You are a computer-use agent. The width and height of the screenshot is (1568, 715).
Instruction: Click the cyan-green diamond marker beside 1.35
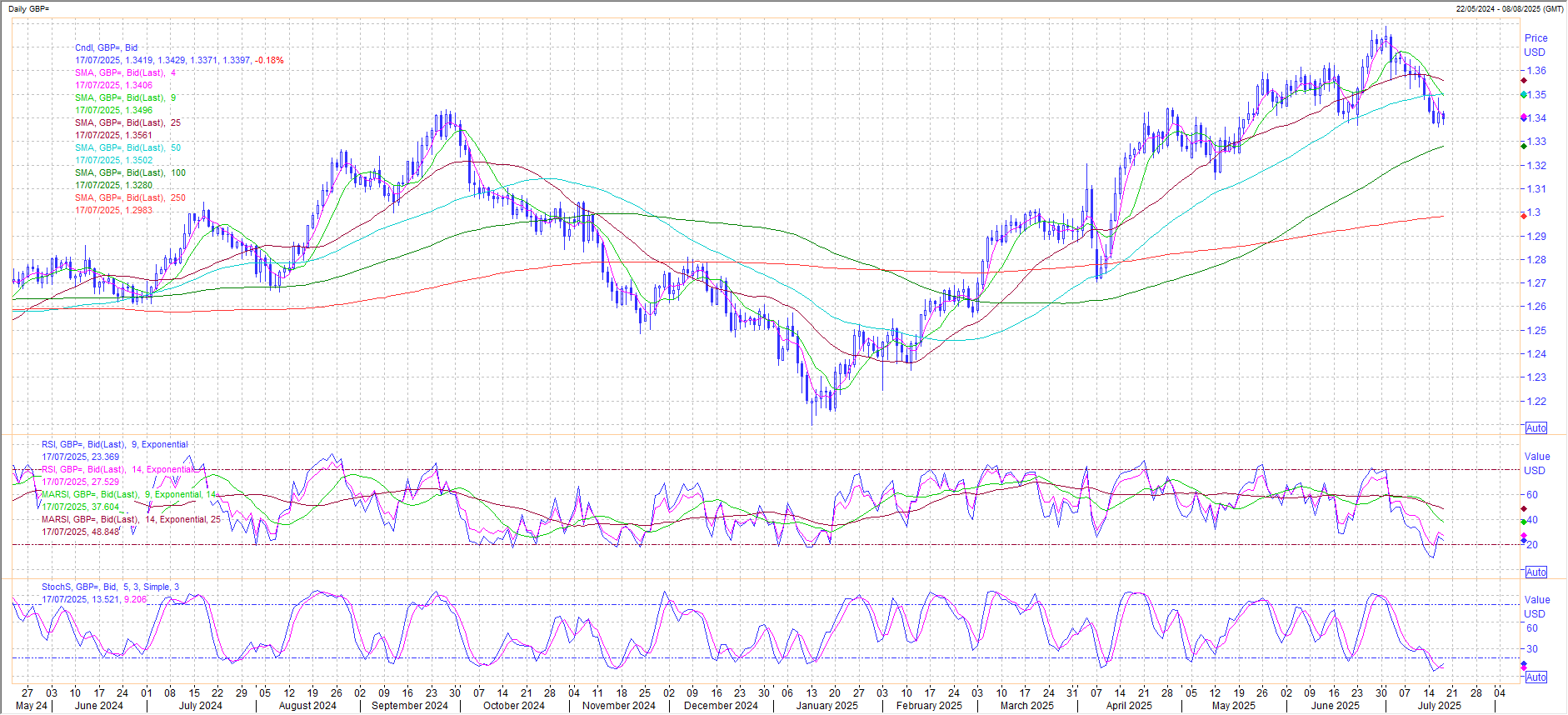(x=1524, y=95)
